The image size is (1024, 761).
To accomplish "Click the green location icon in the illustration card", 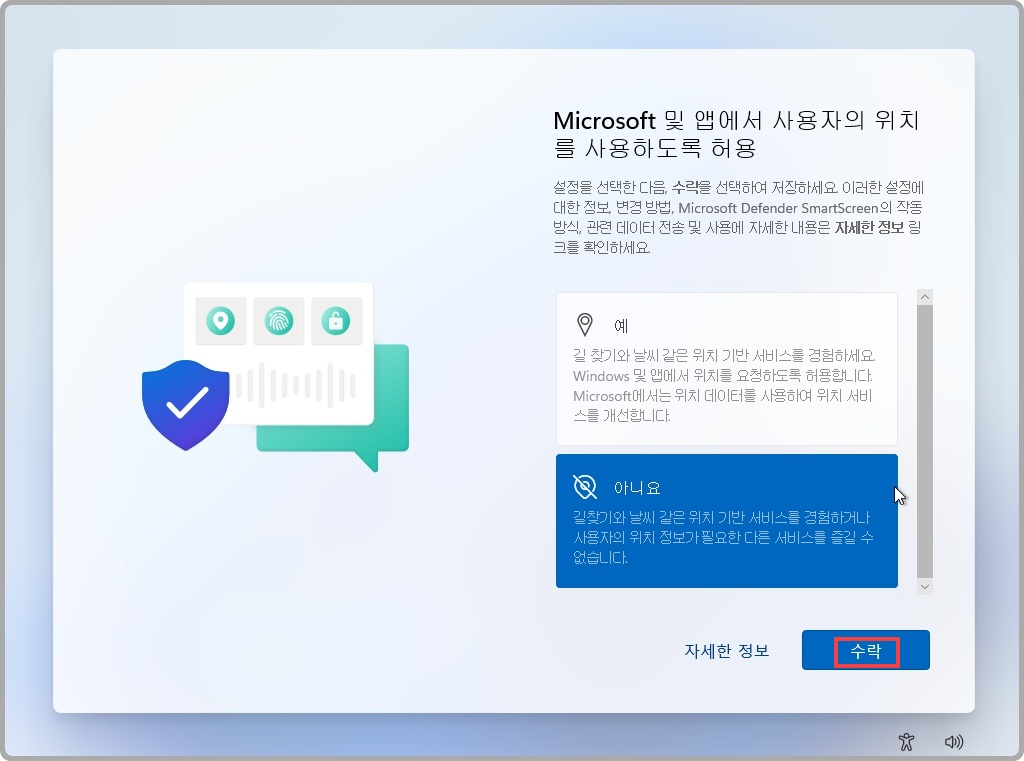I will tap(220, 321).
